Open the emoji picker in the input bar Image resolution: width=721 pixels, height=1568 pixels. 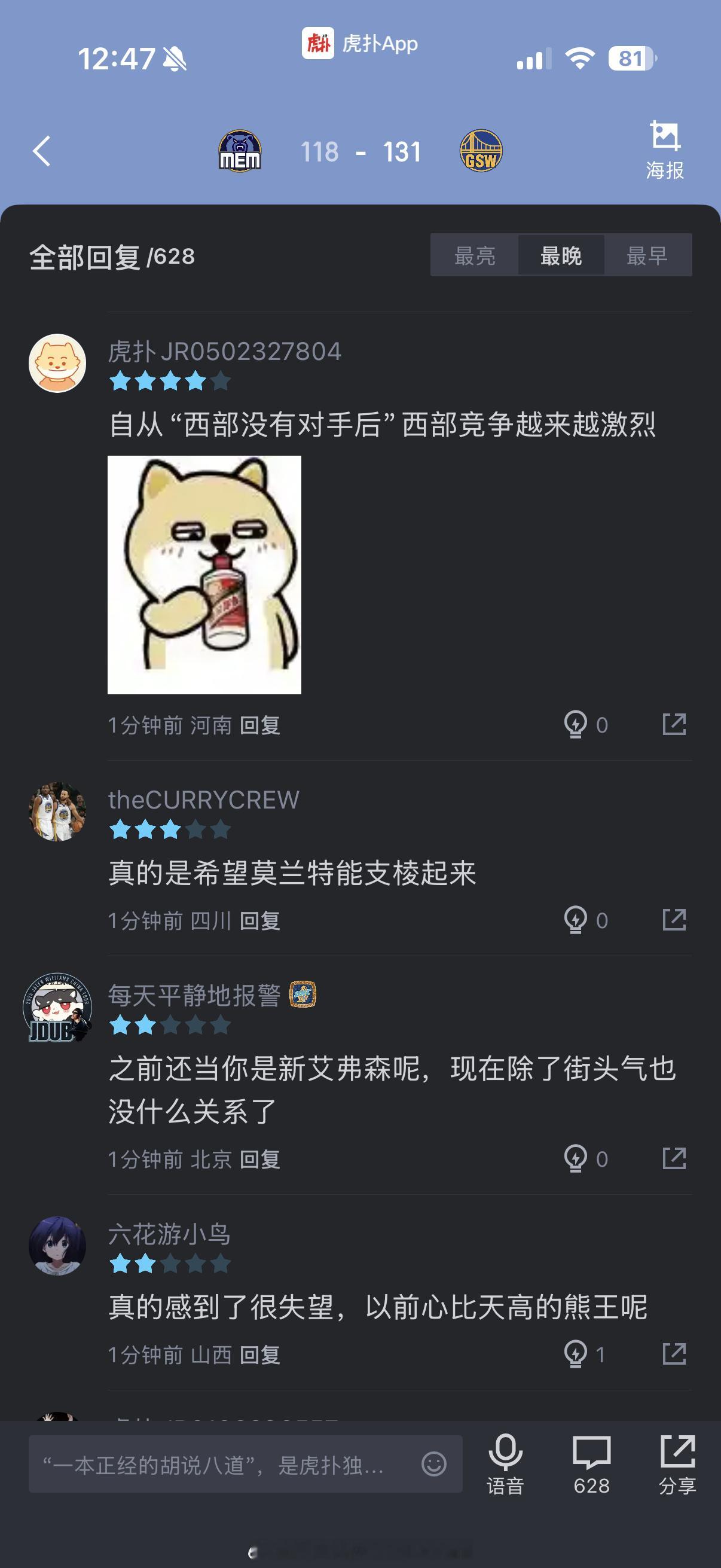(x=434, y=1464)
